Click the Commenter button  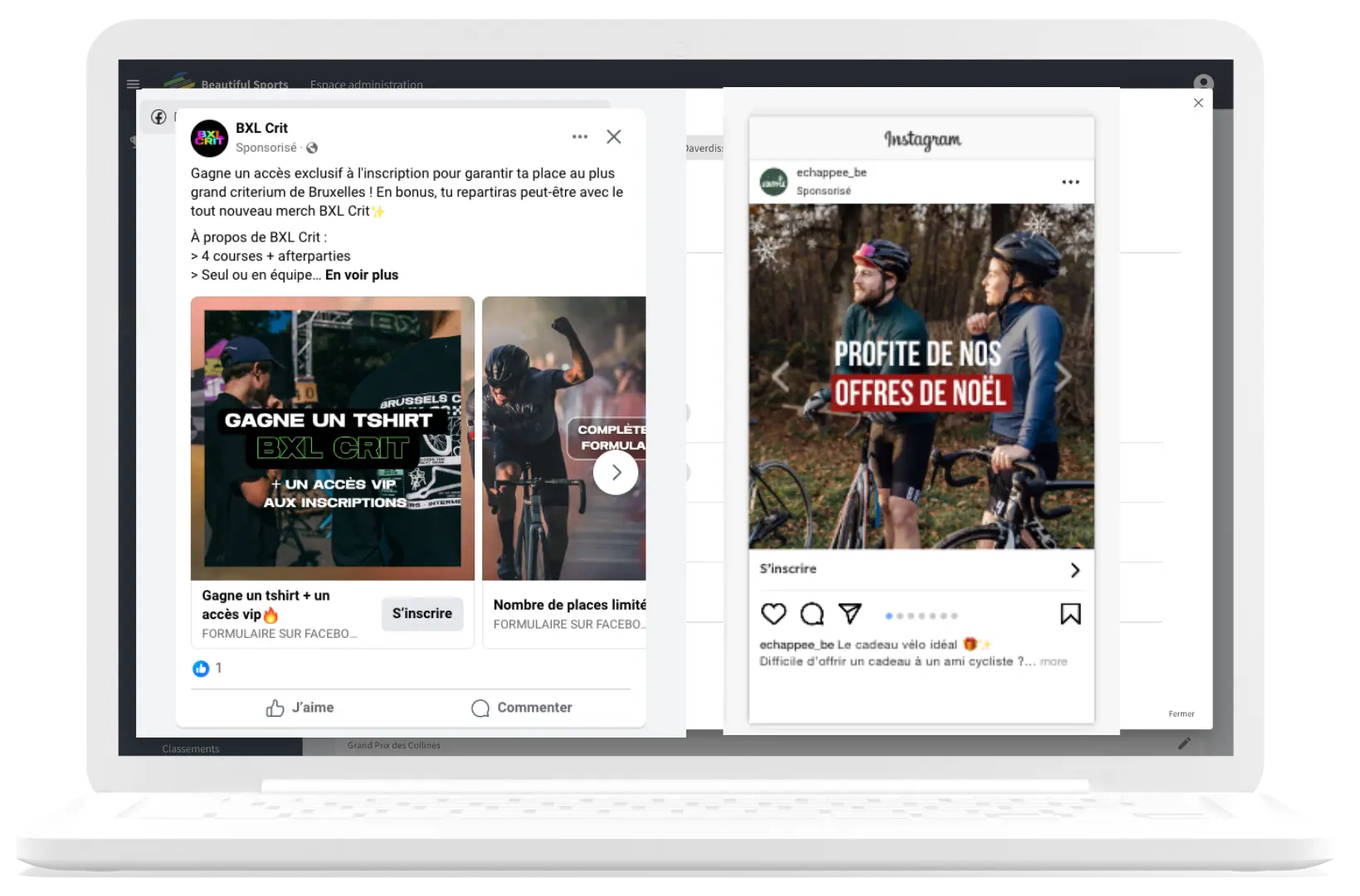(522, 708)
